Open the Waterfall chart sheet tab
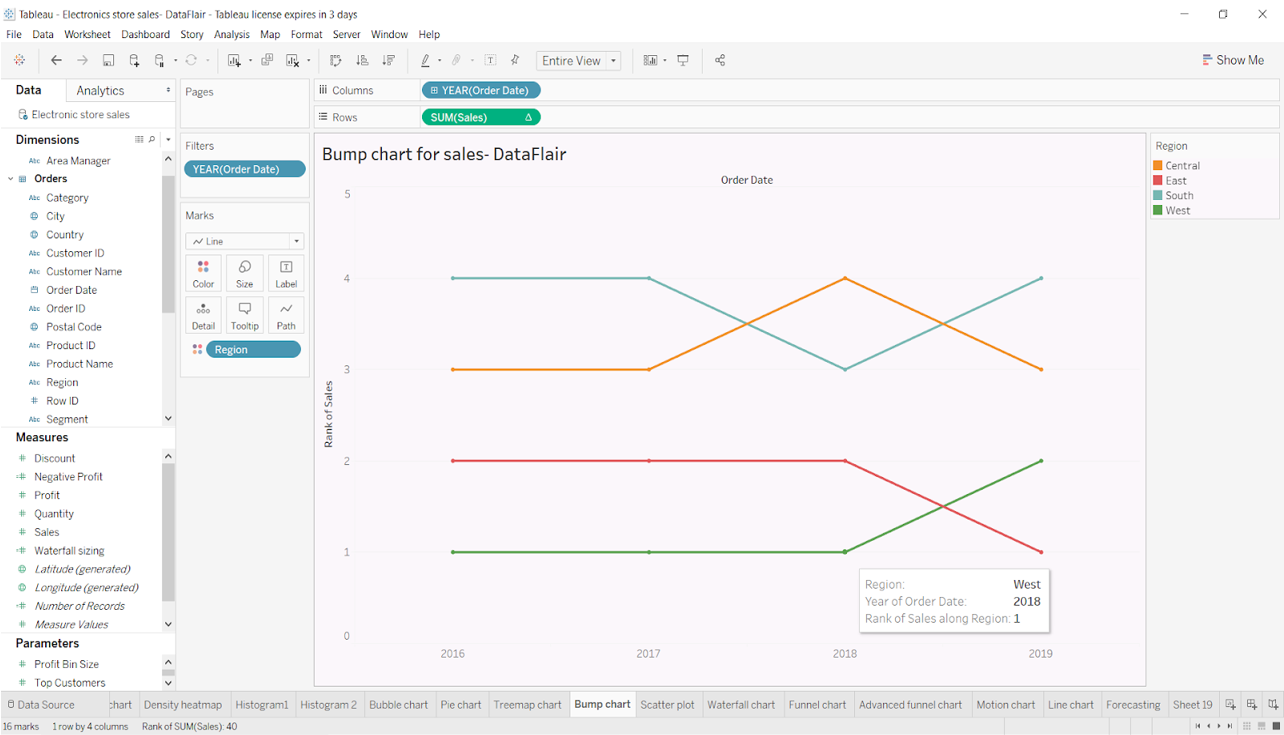 [x=741, y=705]
